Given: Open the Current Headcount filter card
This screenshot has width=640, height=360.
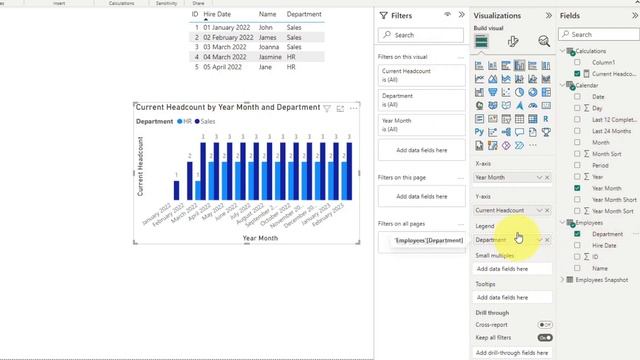Looking at the screenshot, I should click(x=421, y=76).
